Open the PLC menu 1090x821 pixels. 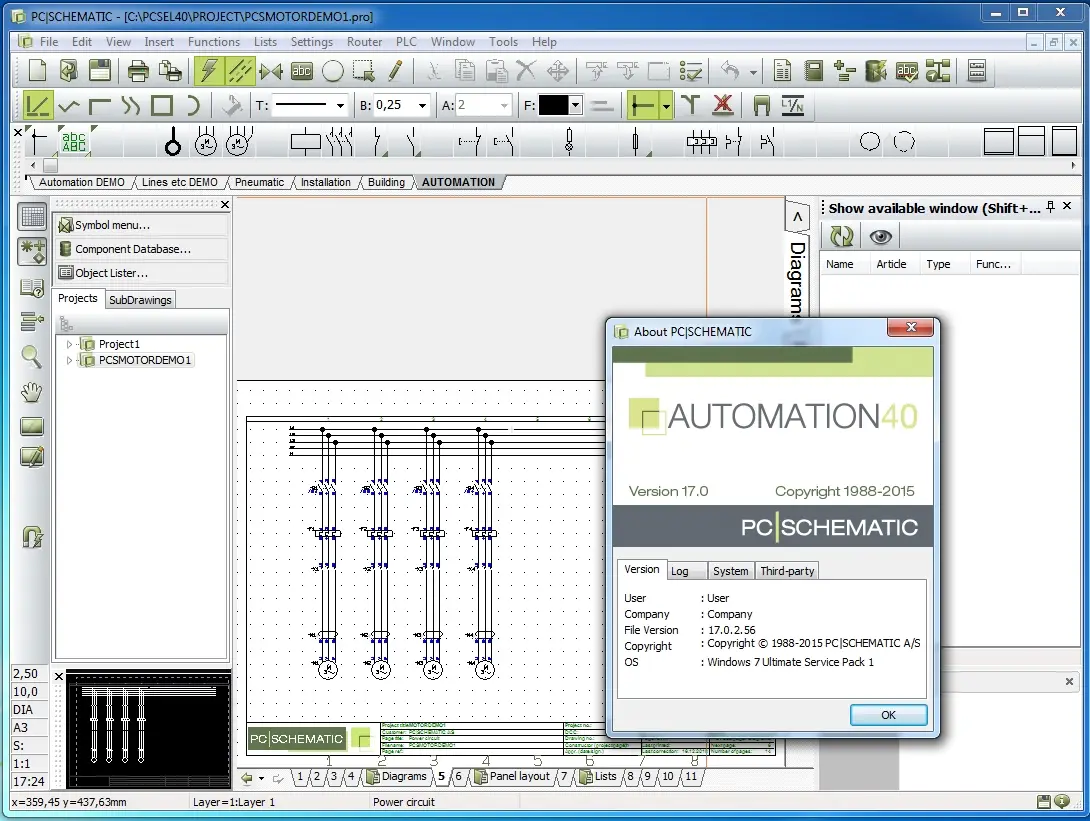pyautogui.click(x=406, y=42)
